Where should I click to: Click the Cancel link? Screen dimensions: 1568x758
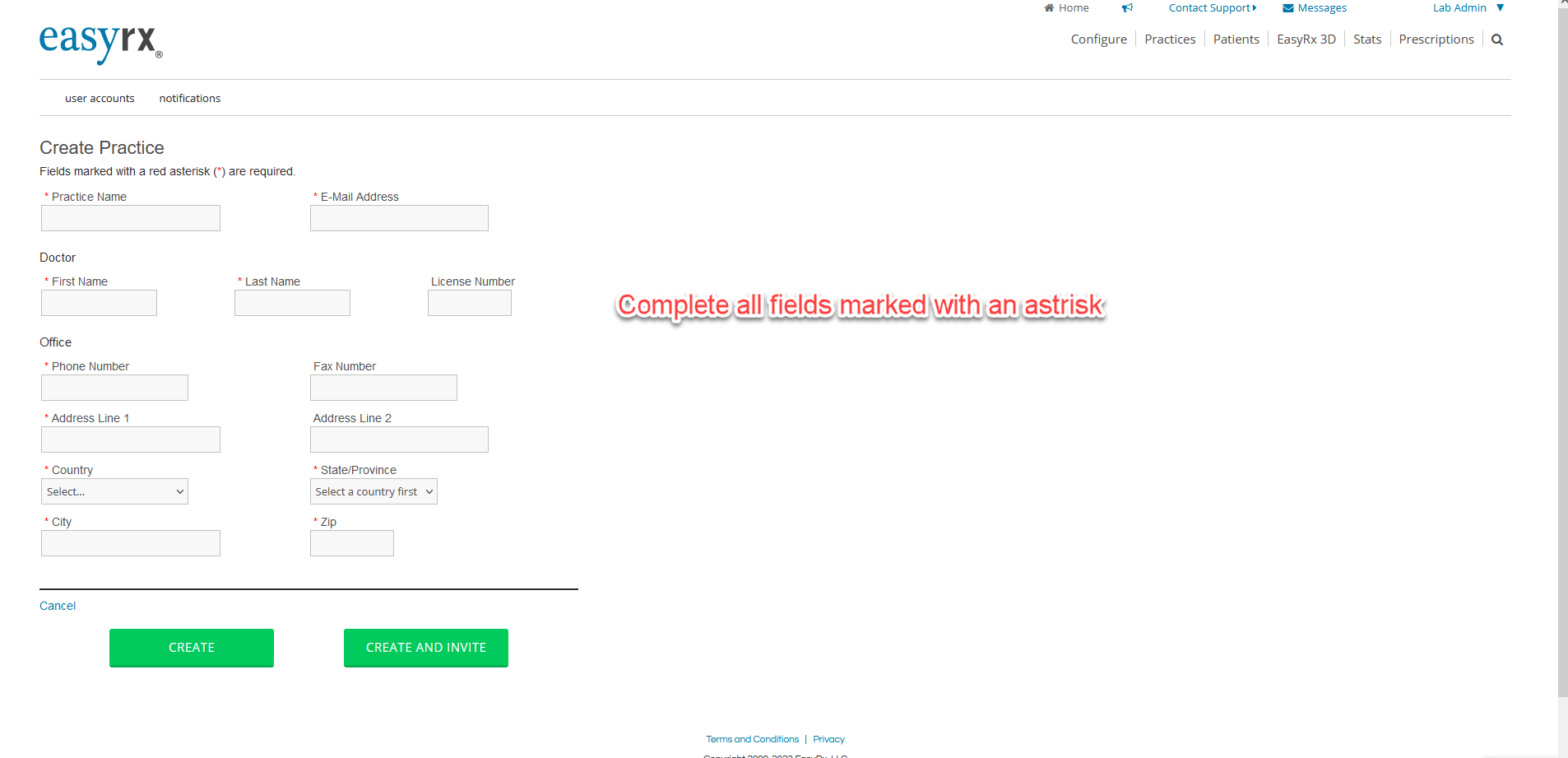pyautogui.click(x=58, y=606)
